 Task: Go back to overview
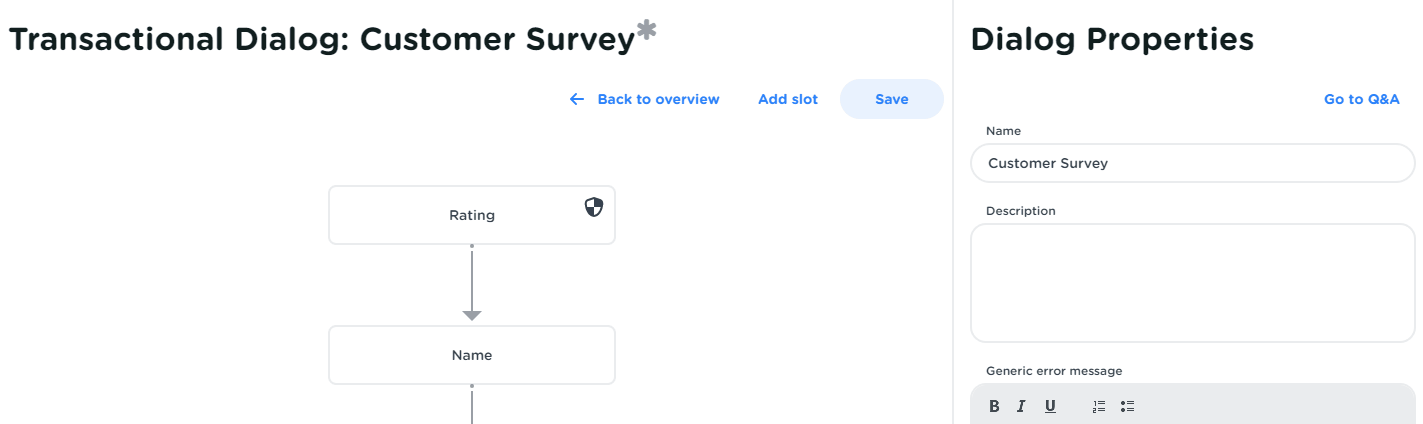pyautogui.click(x=657, y=99)
